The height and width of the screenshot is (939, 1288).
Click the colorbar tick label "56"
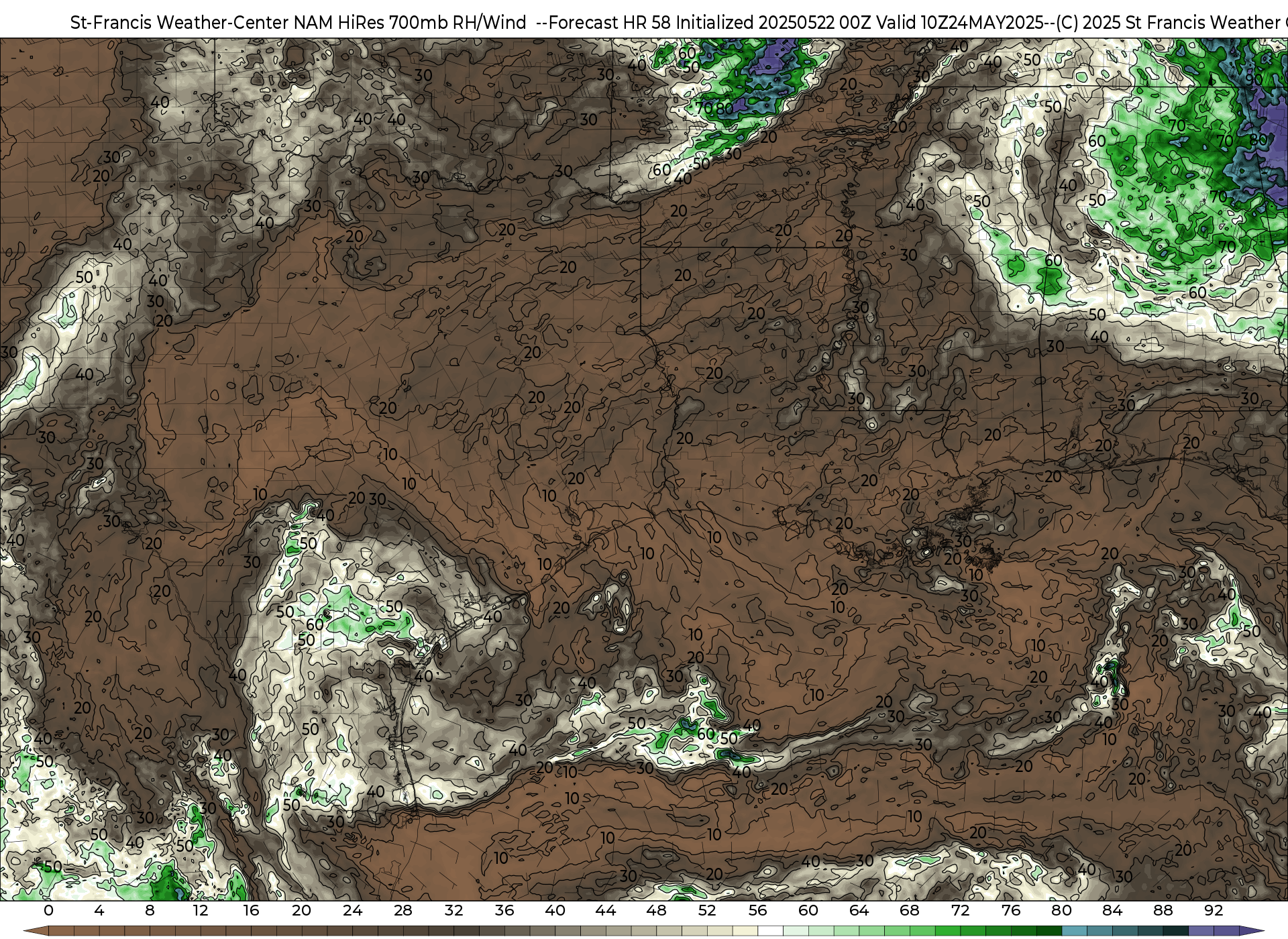757,910
